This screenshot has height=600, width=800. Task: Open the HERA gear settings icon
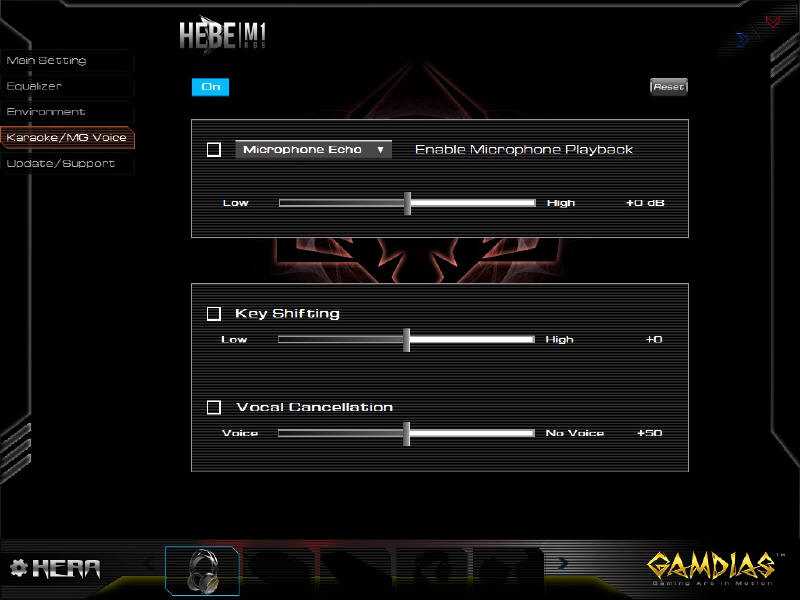[19, 568]
